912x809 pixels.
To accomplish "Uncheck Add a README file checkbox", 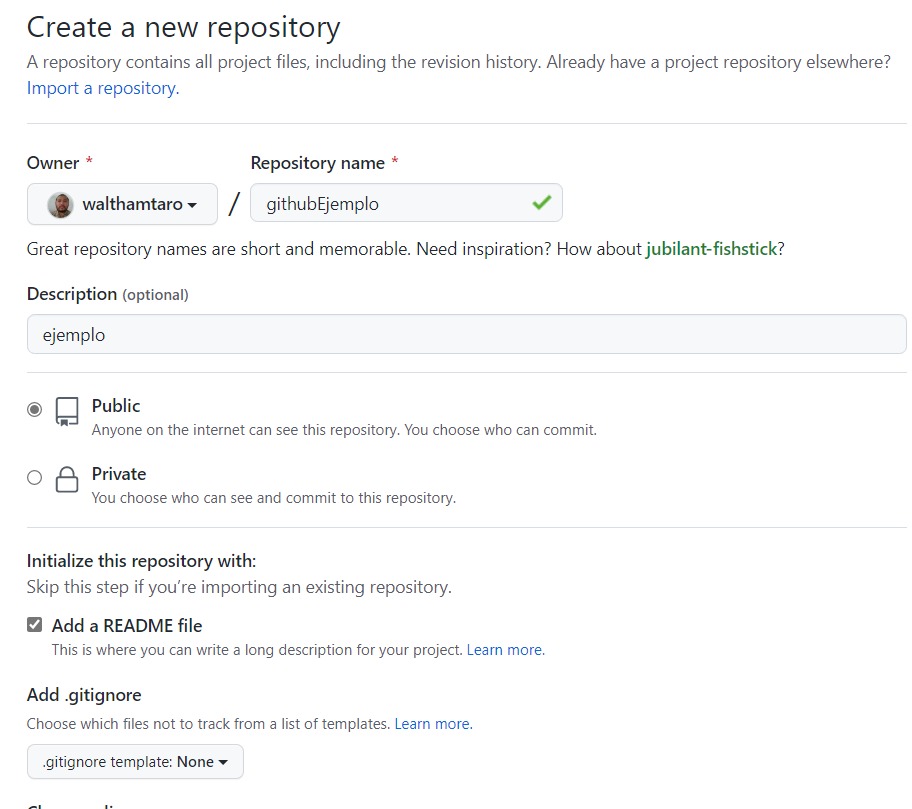I will pyautogui.click(x=35, y=625).
